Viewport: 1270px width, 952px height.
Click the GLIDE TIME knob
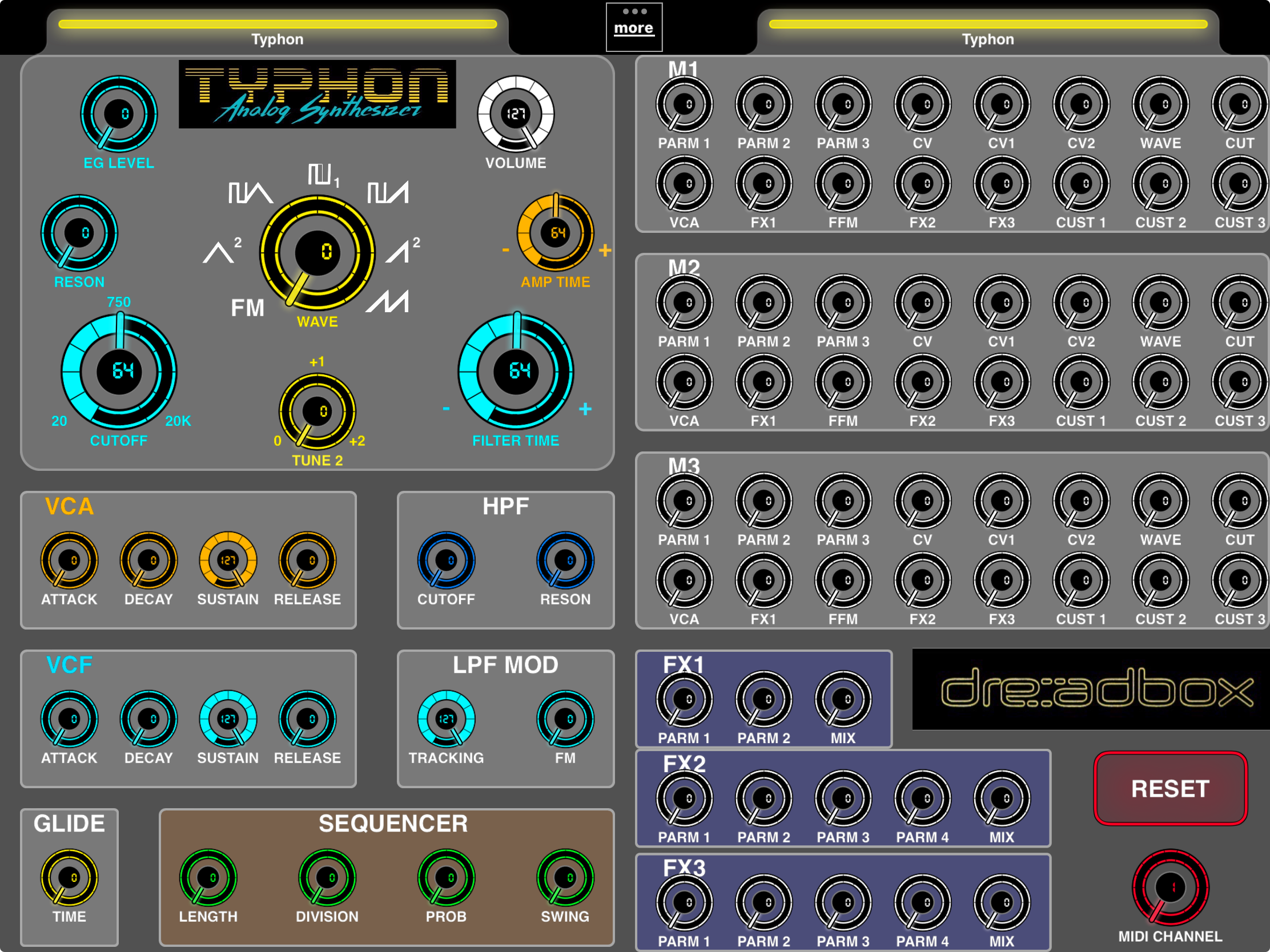pyautogui.click(x=70, y=877)
